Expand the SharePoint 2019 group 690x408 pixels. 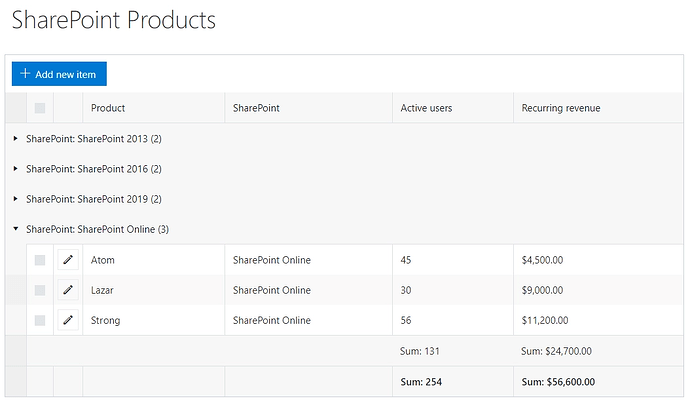[16, 199]
